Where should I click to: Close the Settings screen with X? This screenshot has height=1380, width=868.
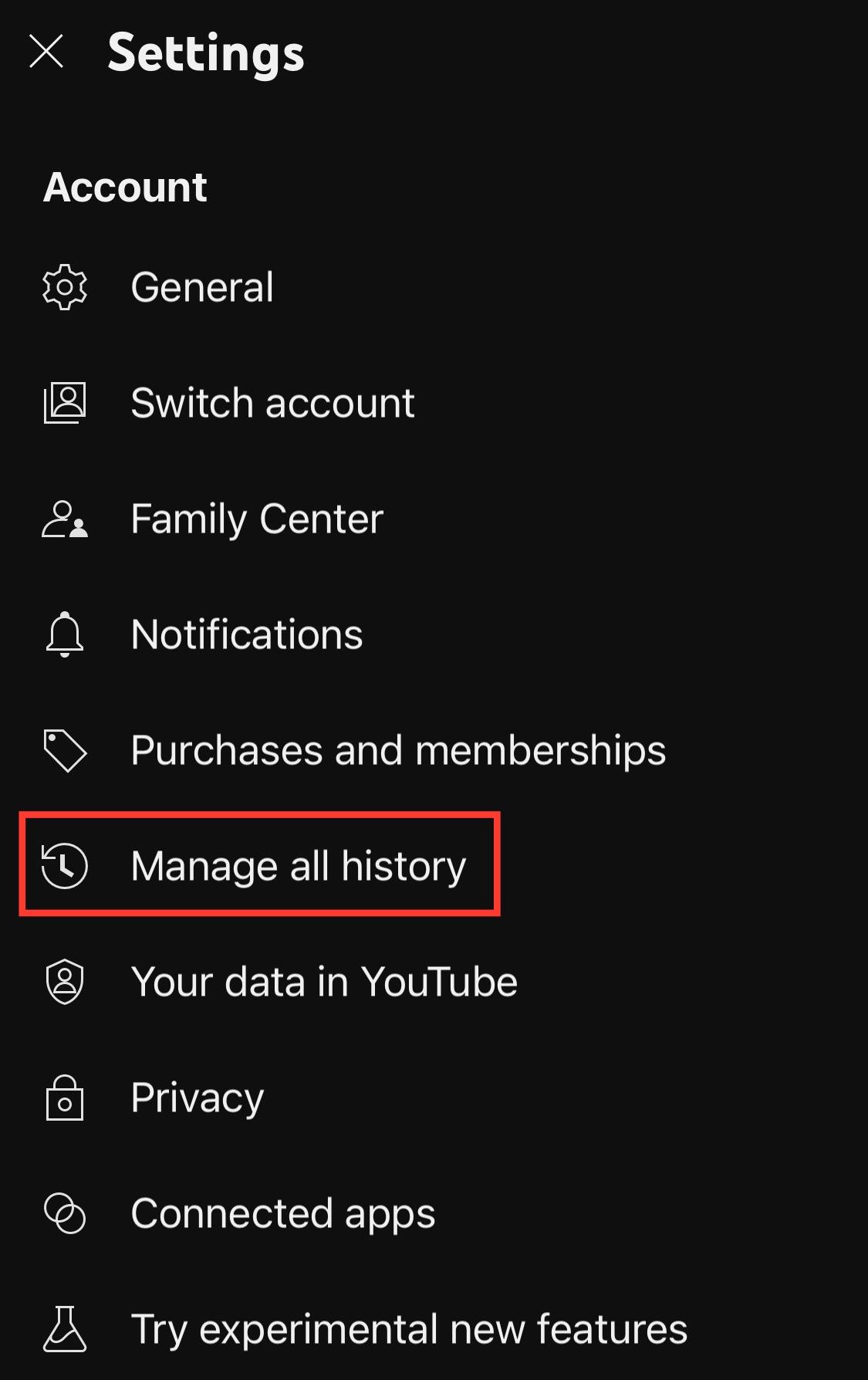[46, 52]
